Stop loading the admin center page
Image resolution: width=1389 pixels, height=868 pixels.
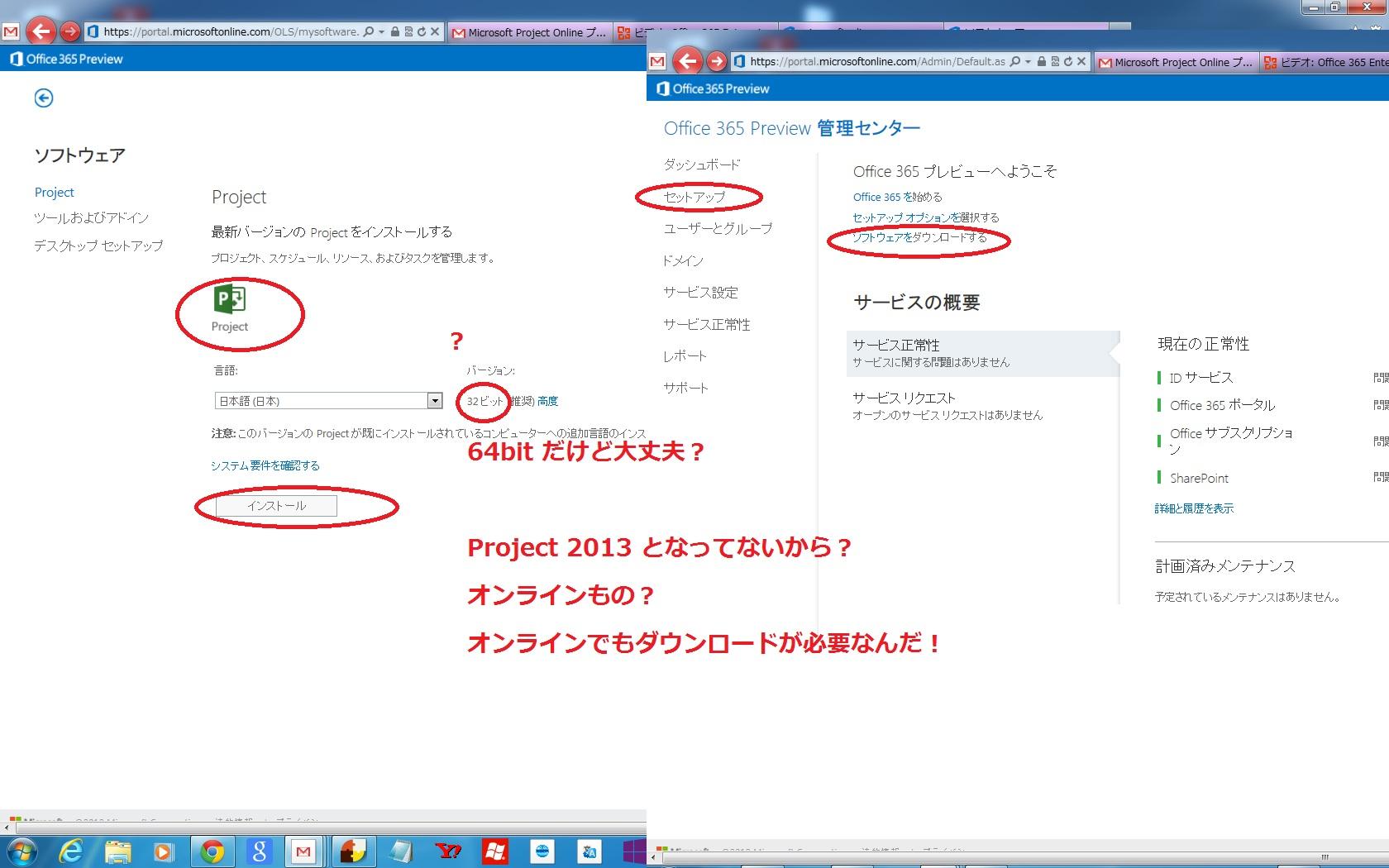click(x=1081, y=61)
